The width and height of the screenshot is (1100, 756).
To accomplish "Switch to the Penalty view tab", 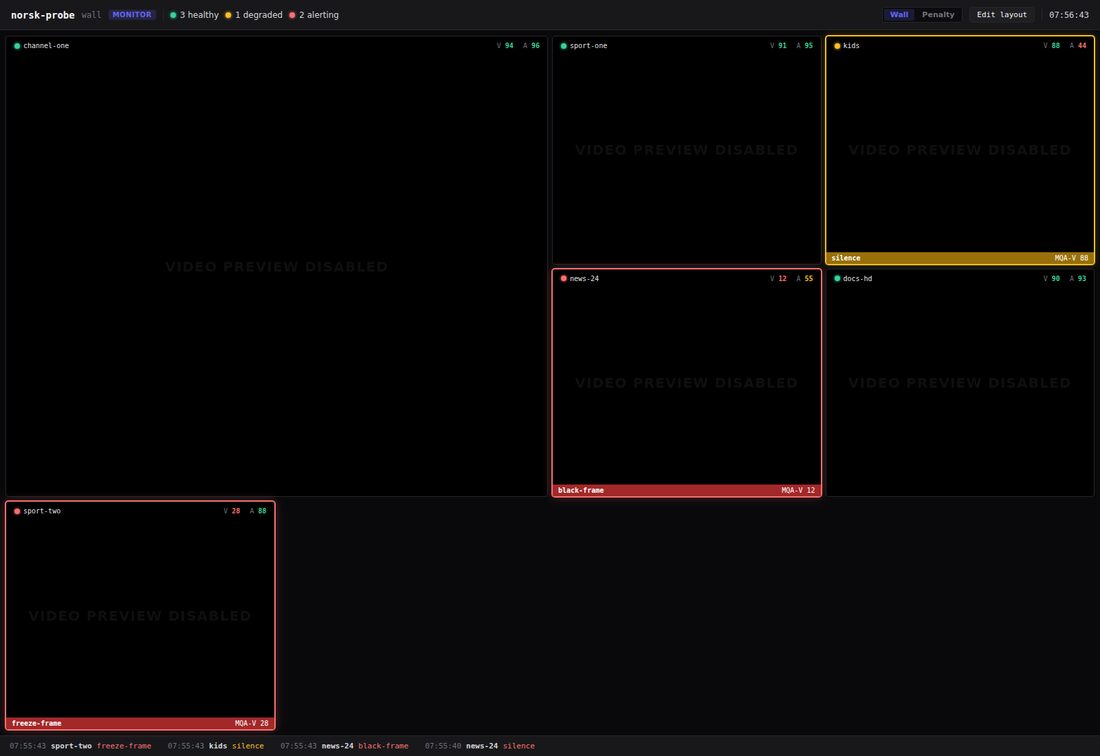I will pos(938,15).
